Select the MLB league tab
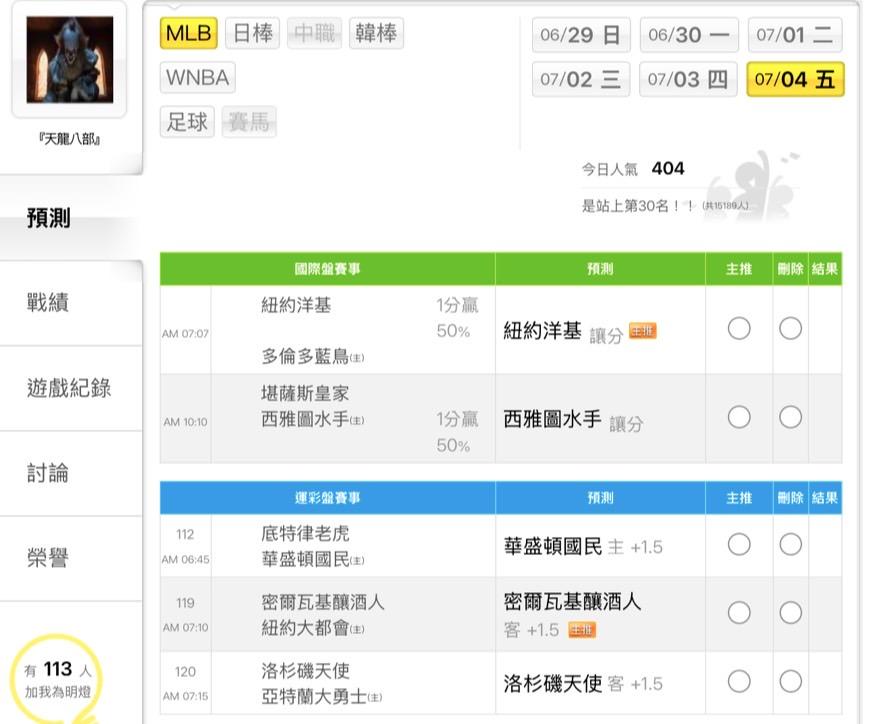The width and height of the screenshot is (869, 724). [x=188, y=33]
